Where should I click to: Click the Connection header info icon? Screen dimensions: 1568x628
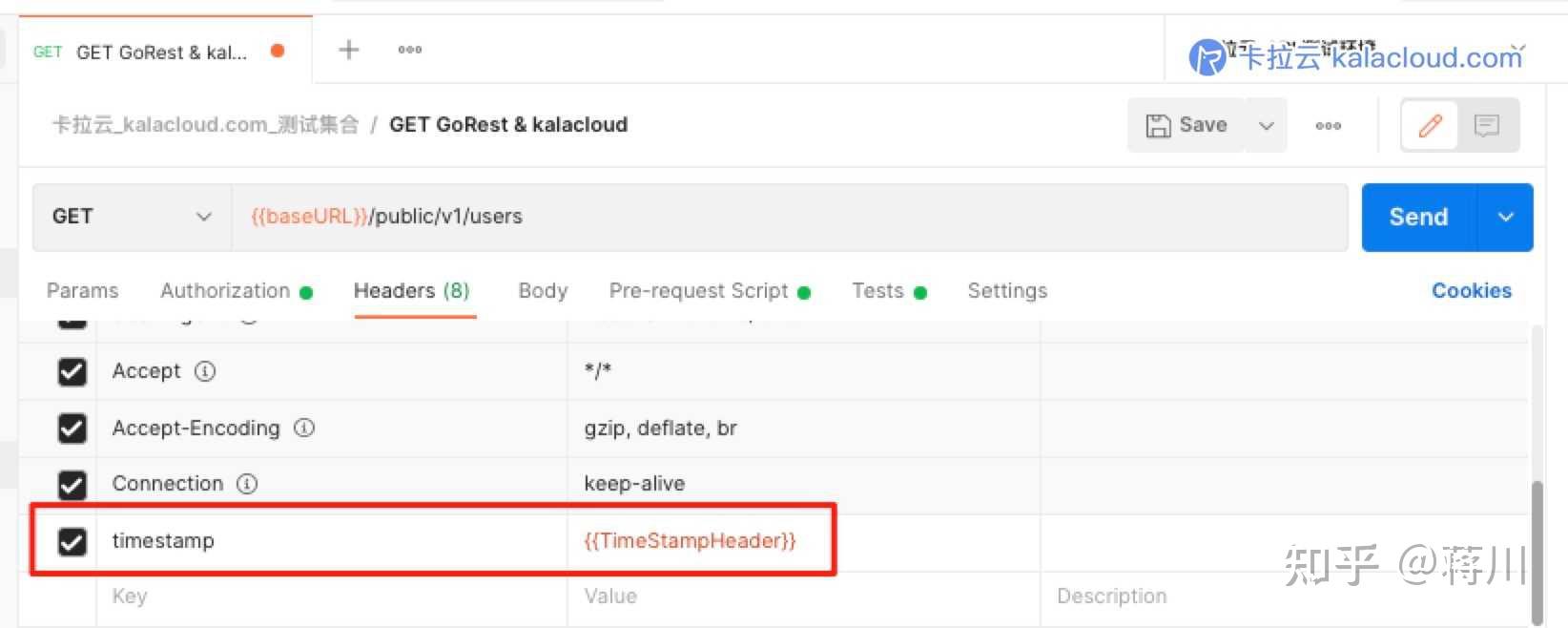pos(247,484)
